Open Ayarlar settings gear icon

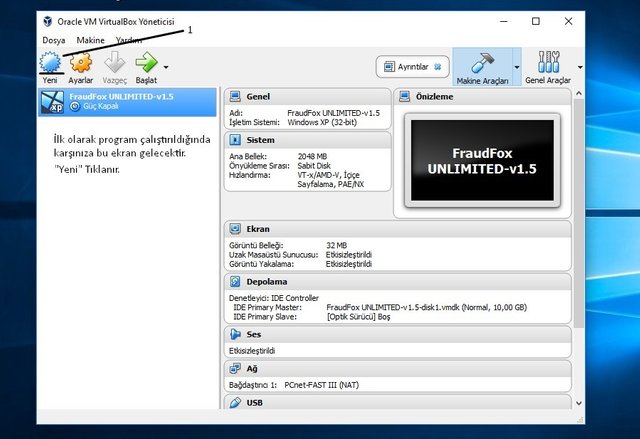pos(80,62)
